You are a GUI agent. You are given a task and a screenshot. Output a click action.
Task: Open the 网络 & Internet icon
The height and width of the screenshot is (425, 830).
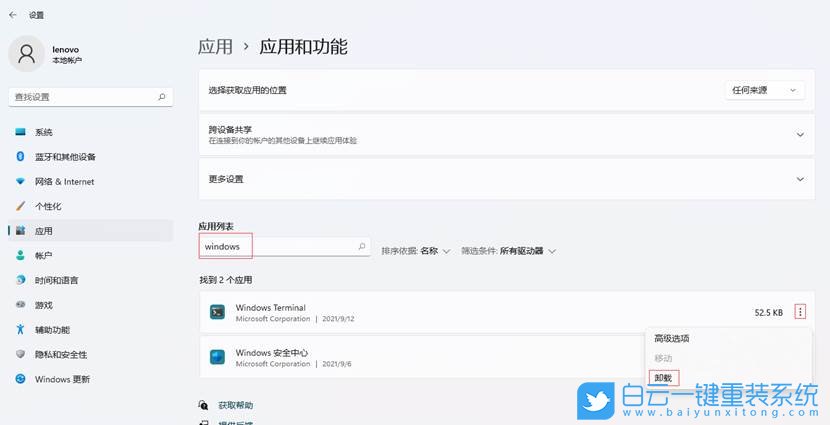coord(21,182)
